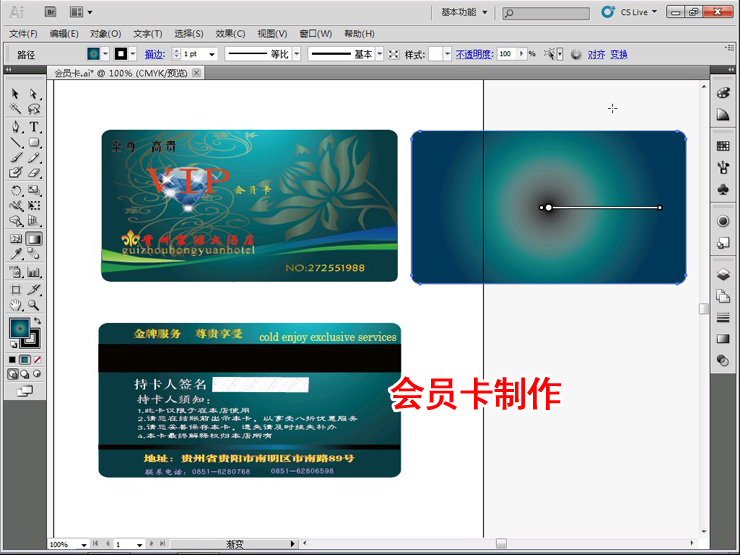Set fill mode to None

[x=37, y=359]
